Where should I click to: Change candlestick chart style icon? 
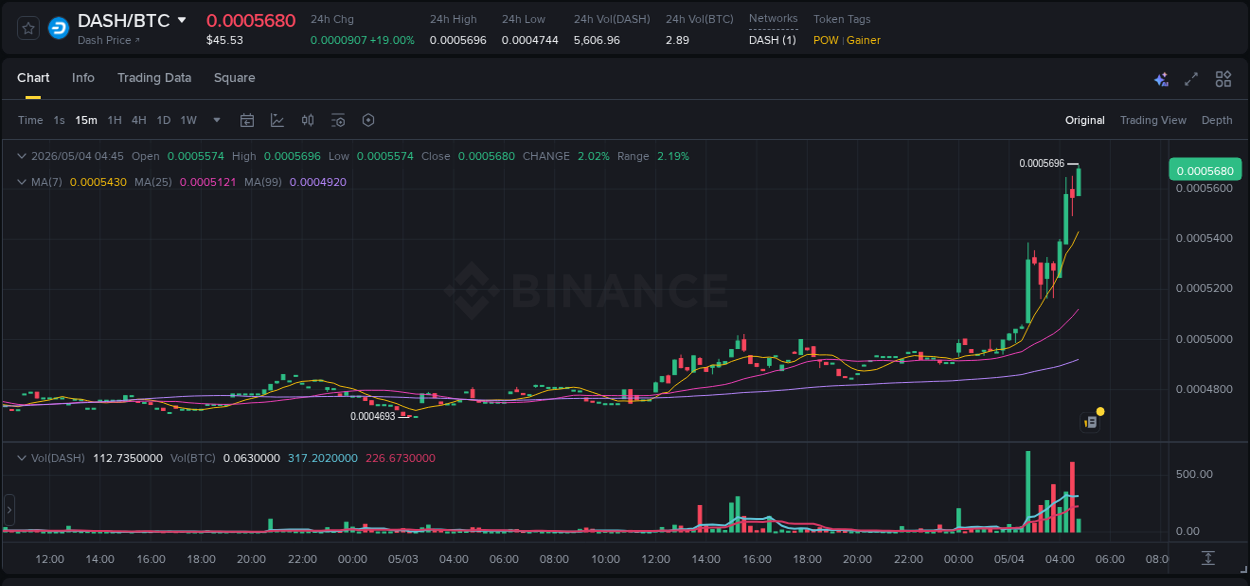pyautogui.click(x=308, y=120)
